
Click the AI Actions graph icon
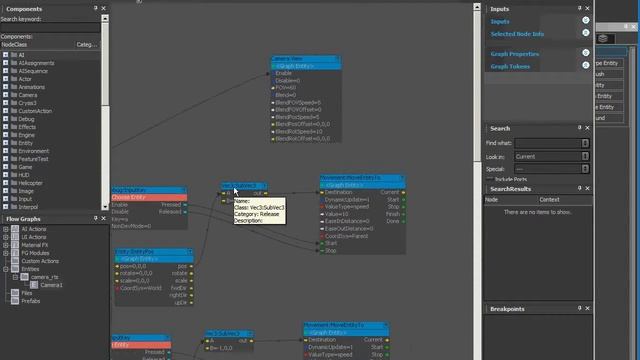pyautogui.click(x=15, y=229)
